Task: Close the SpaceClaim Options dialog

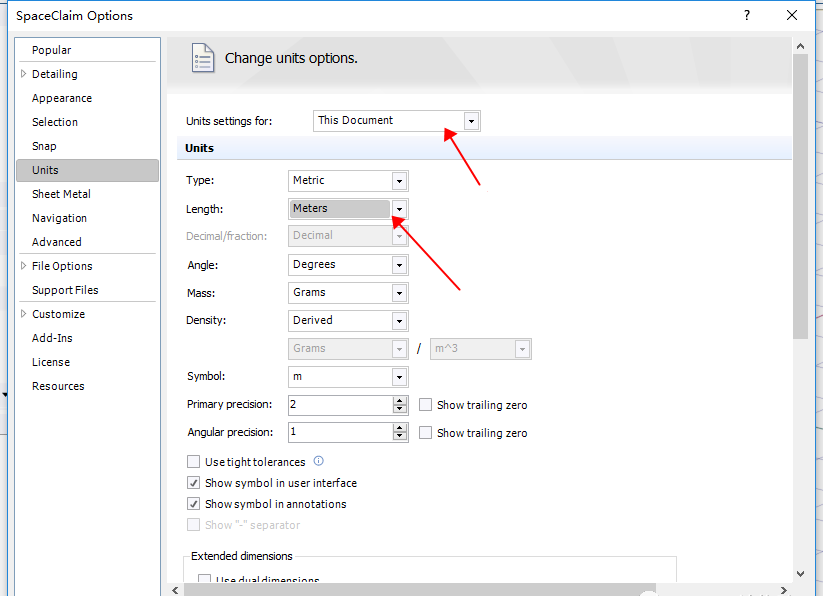Action: point(792,15)
